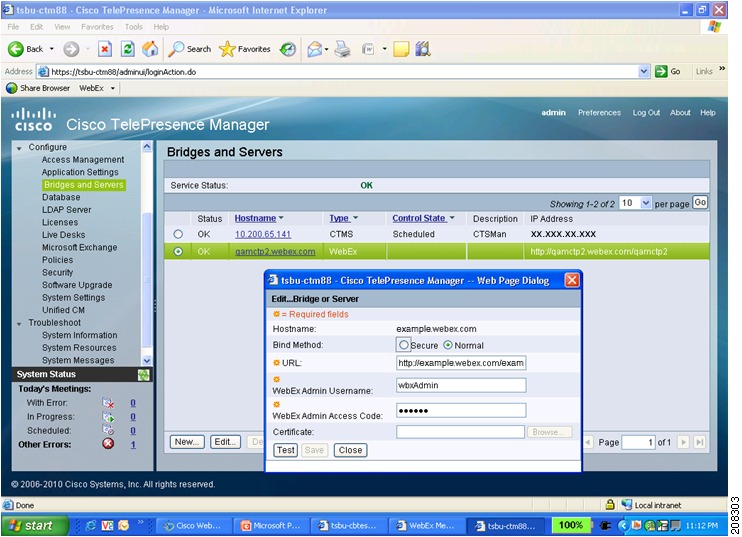Screen dimensions: 742x537
Task: Select radio button for qamctp2.webex.com row
Action: pos(178,251)
